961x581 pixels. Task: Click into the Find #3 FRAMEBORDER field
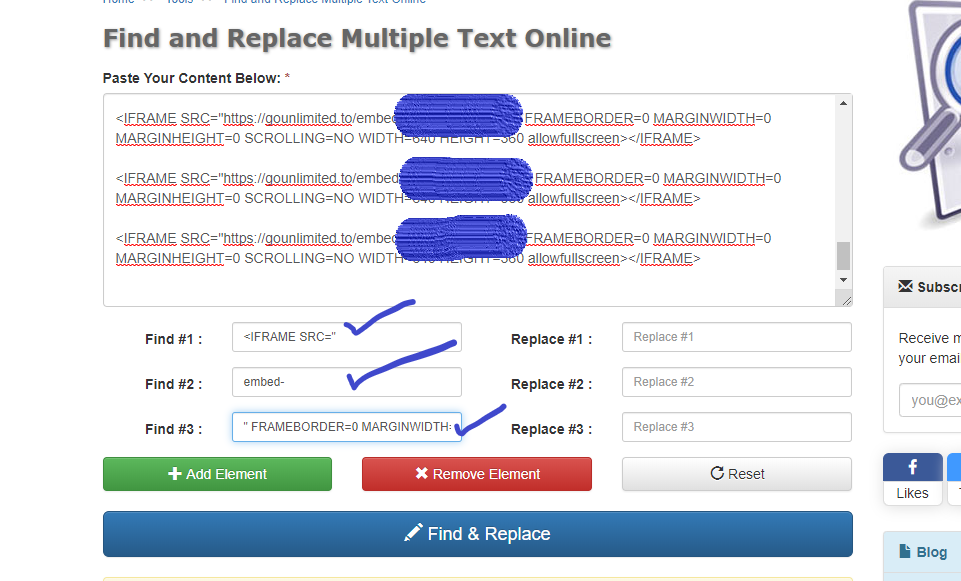coord(346,427)
